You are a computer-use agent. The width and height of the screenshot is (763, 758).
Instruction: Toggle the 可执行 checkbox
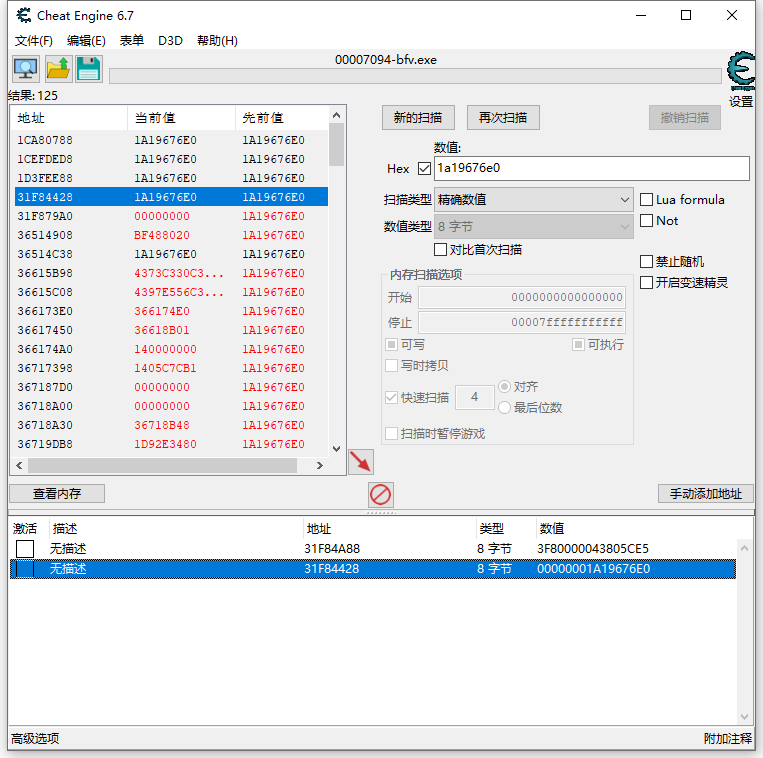coord(578,345)
